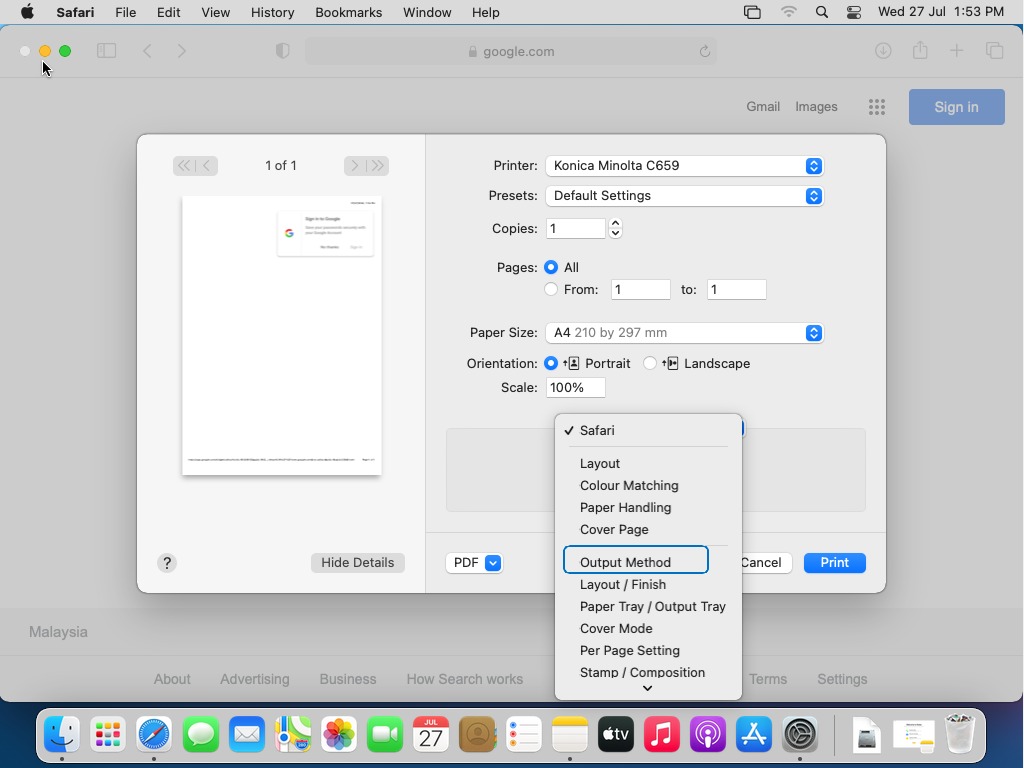The image size is (1024, 768).
Task: Expand the Presets dropdown
Action: [684, 196]
